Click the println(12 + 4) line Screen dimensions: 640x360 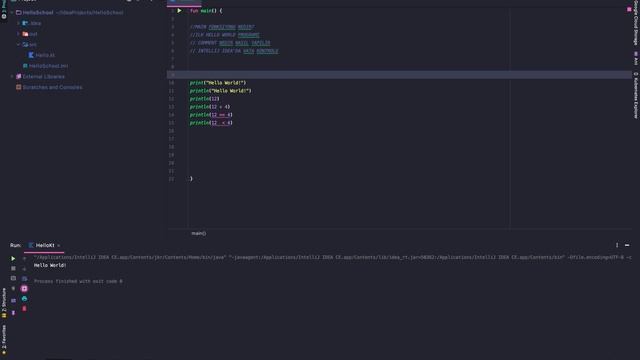(x=210, y=107)
